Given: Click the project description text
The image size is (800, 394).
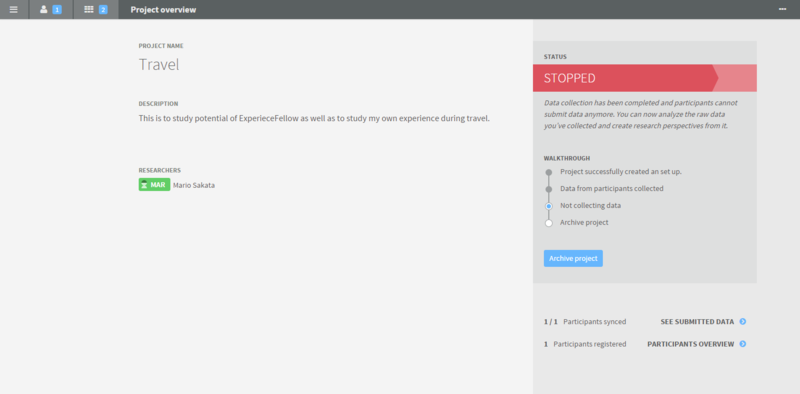Looking at the screenshot, I should [x=314, y=119].
